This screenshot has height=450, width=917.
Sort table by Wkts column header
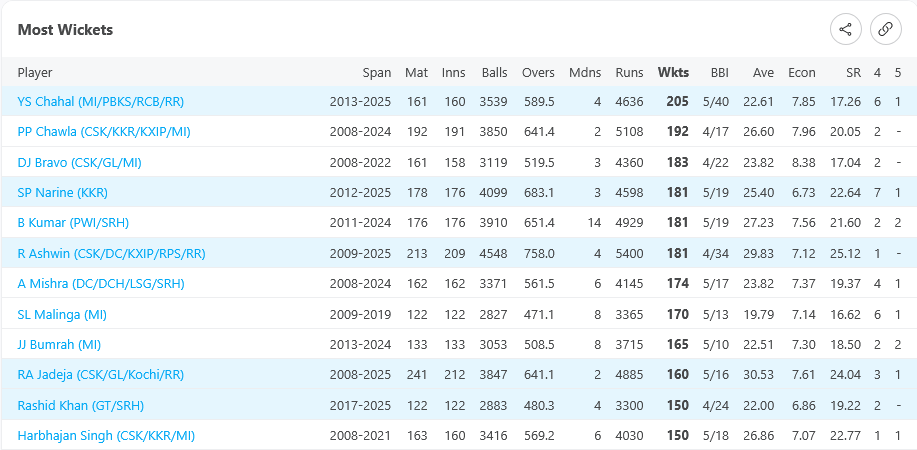(x=673, y=73)
